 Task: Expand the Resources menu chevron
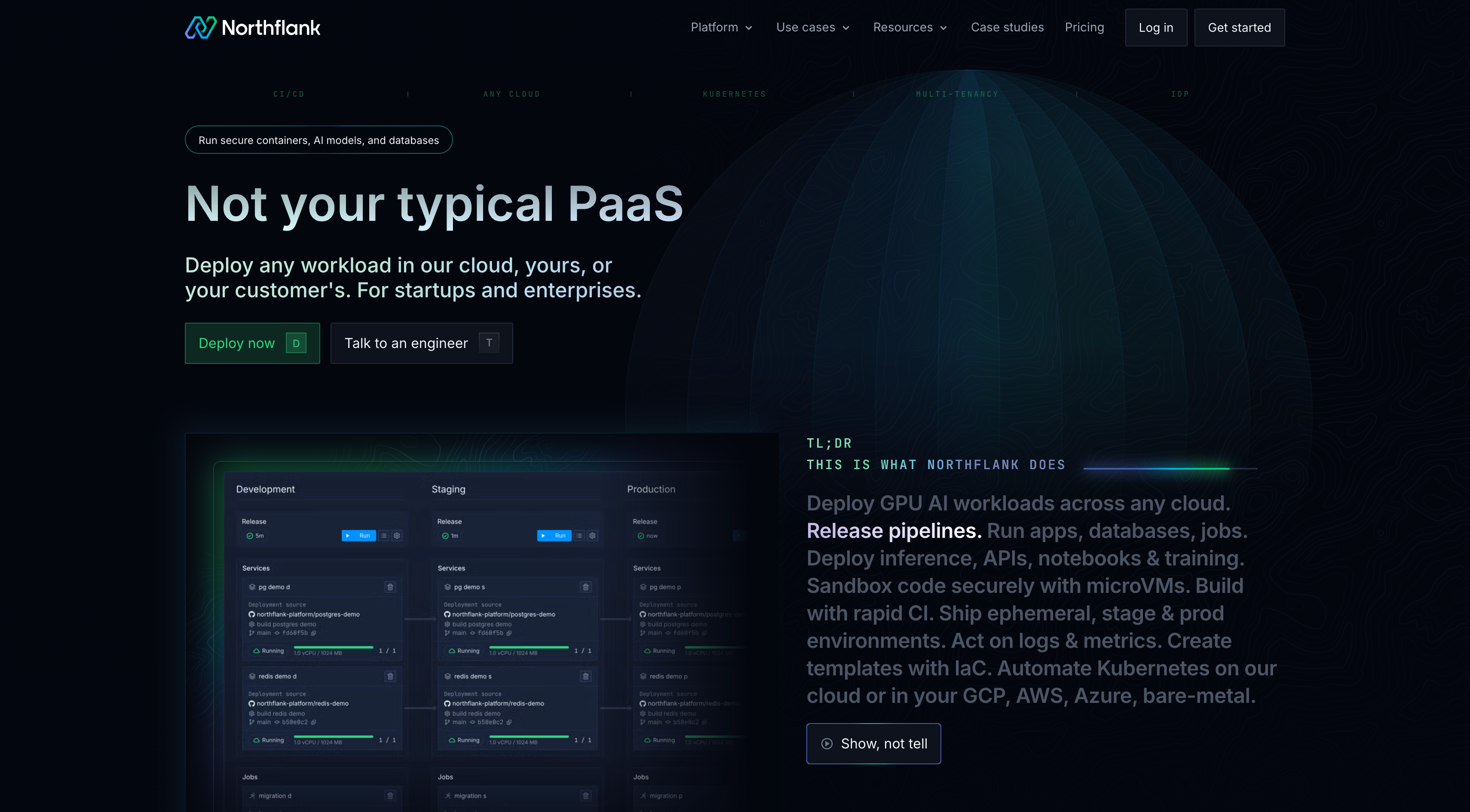tap(944, 28)
